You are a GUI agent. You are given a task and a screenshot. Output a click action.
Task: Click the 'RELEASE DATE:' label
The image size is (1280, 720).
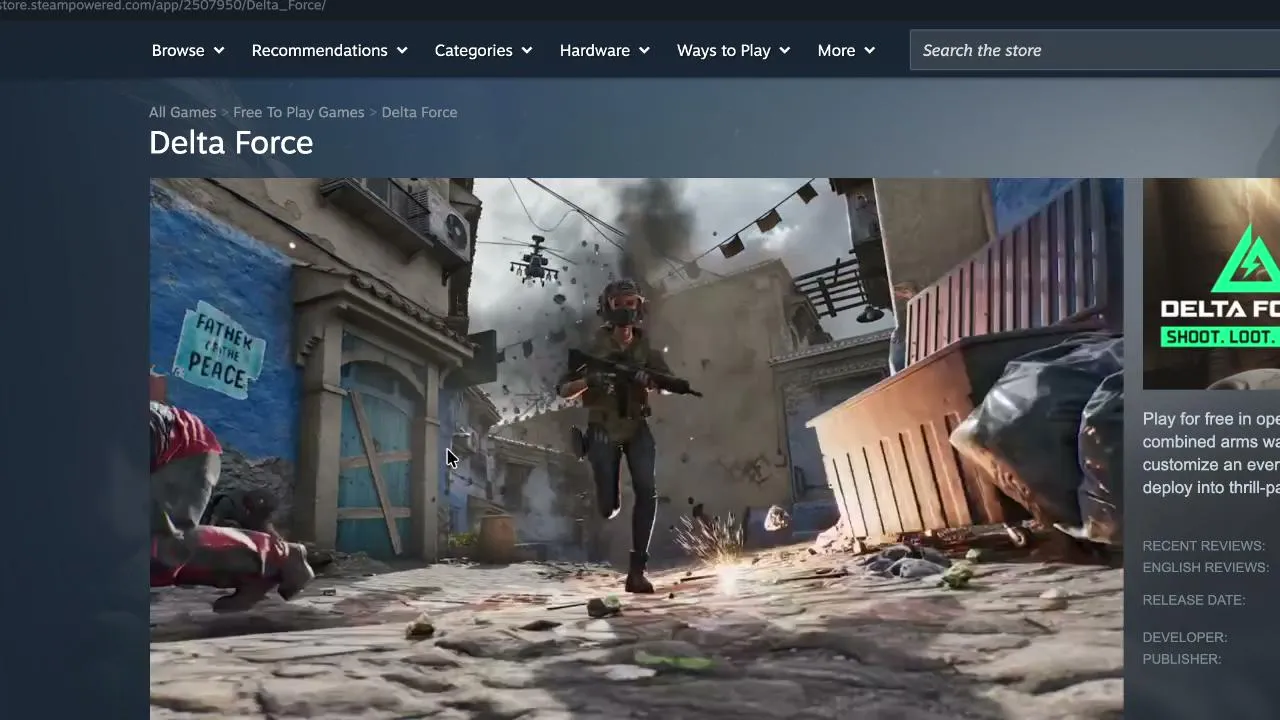pyautogui.click(x=1194, y=600)
